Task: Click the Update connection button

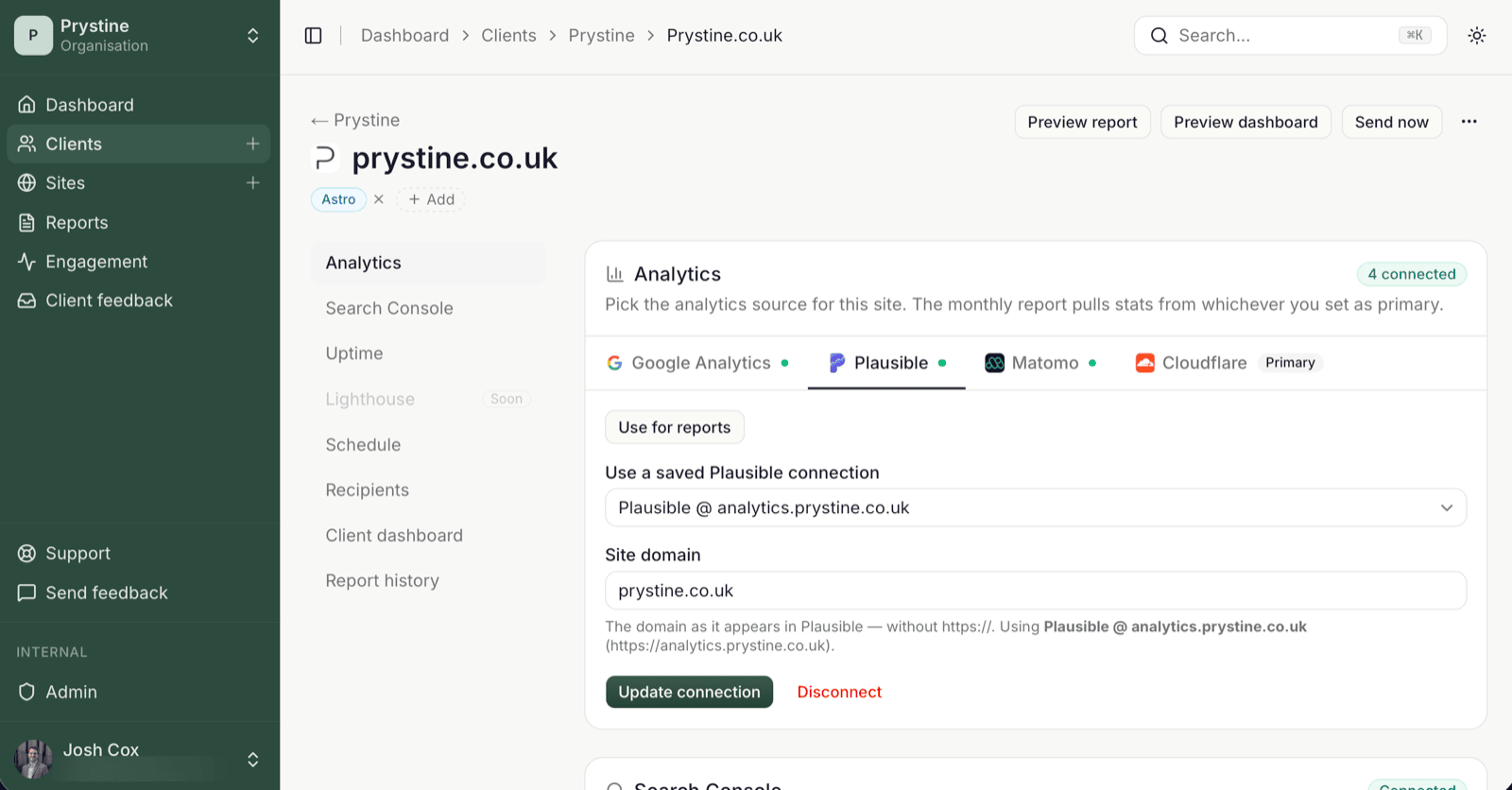Action: (x=689, y=692)
